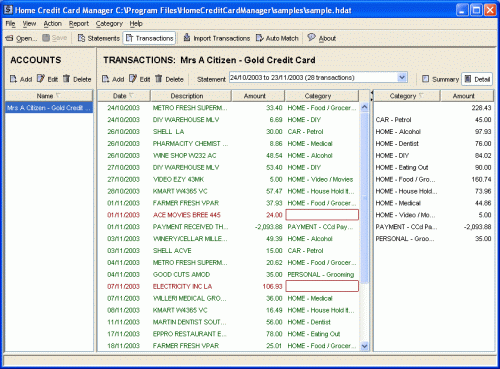Open the Category menu
This screenshot has width=500, height=369.
pyautogui.click(x=109, y=24)
